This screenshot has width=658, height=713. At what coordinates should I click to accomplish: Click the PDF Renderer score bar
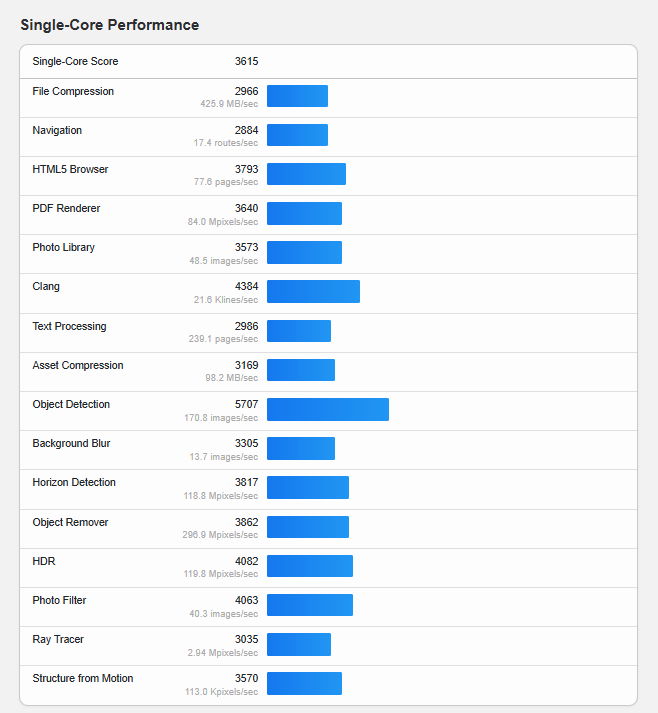(x=304, y=213)
